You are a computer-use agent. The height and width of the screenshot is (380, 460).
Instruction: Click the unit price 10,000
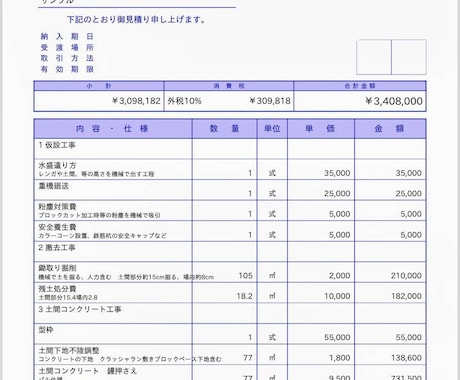click(x=337, y=296)
